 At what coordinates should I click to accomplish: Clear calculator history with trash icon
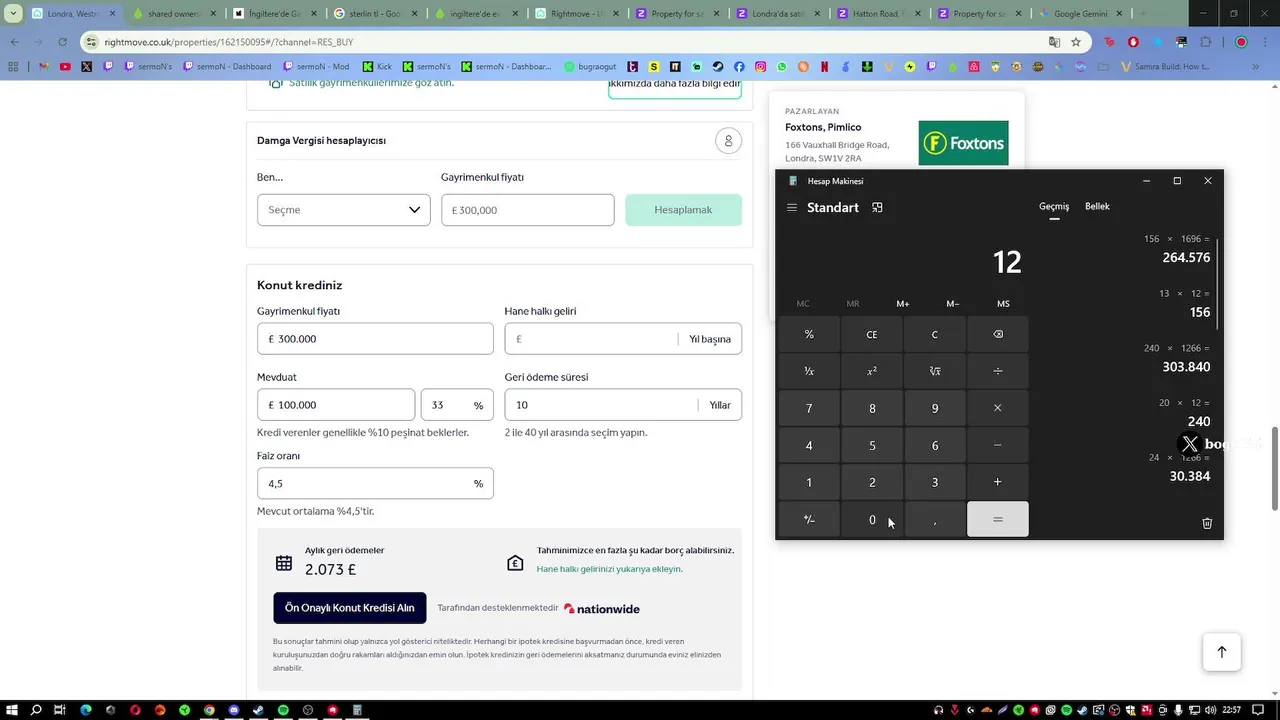(1207, 523)
